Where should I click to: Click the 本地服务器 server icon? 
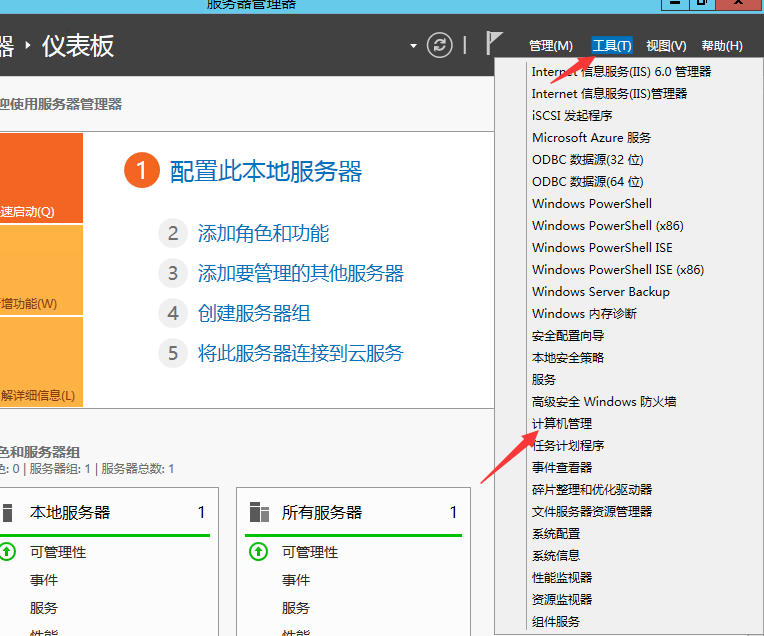8,513
